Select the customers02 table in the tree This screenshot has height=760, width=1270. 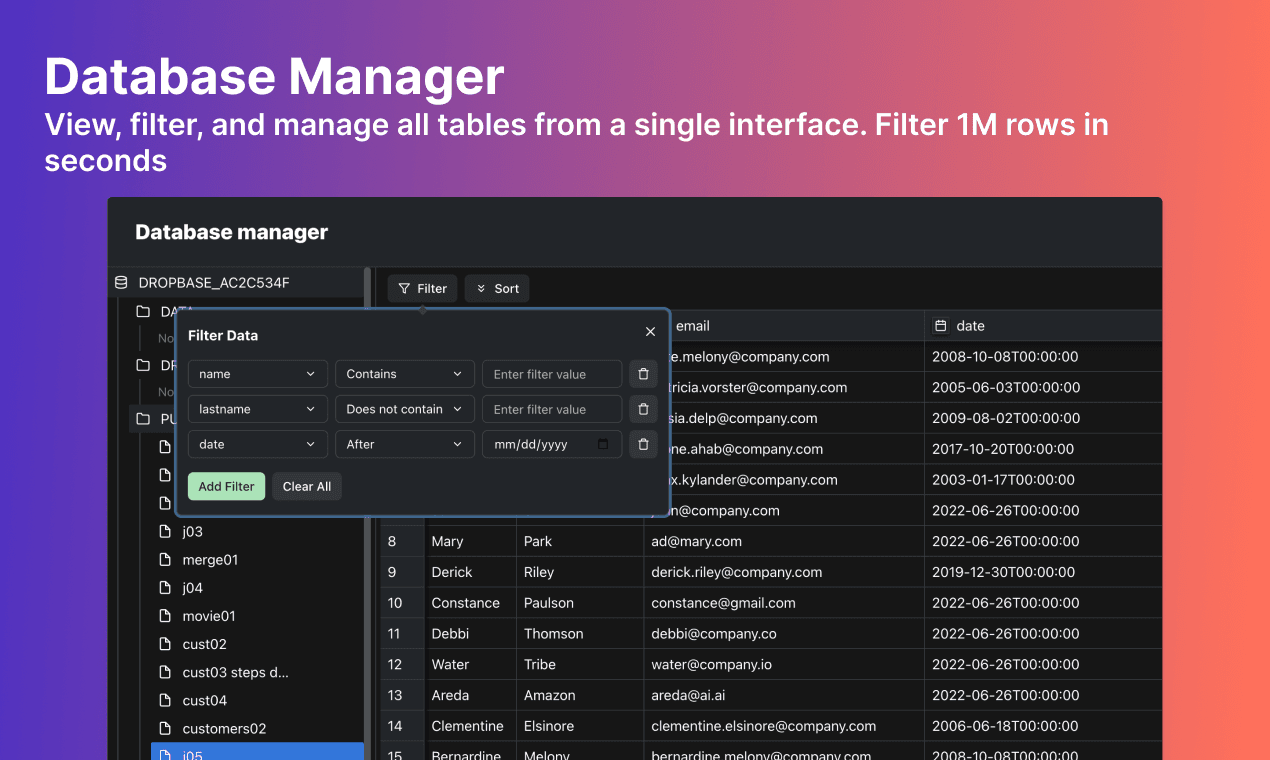[257, 728]
